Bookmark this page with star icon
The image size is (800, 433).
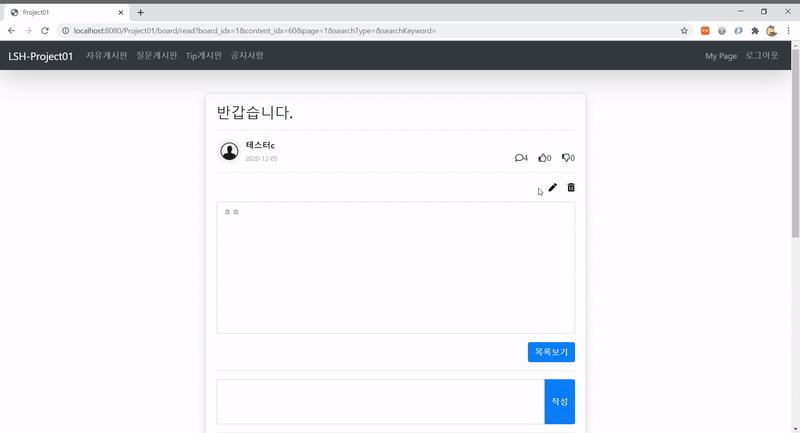point(684,31)
